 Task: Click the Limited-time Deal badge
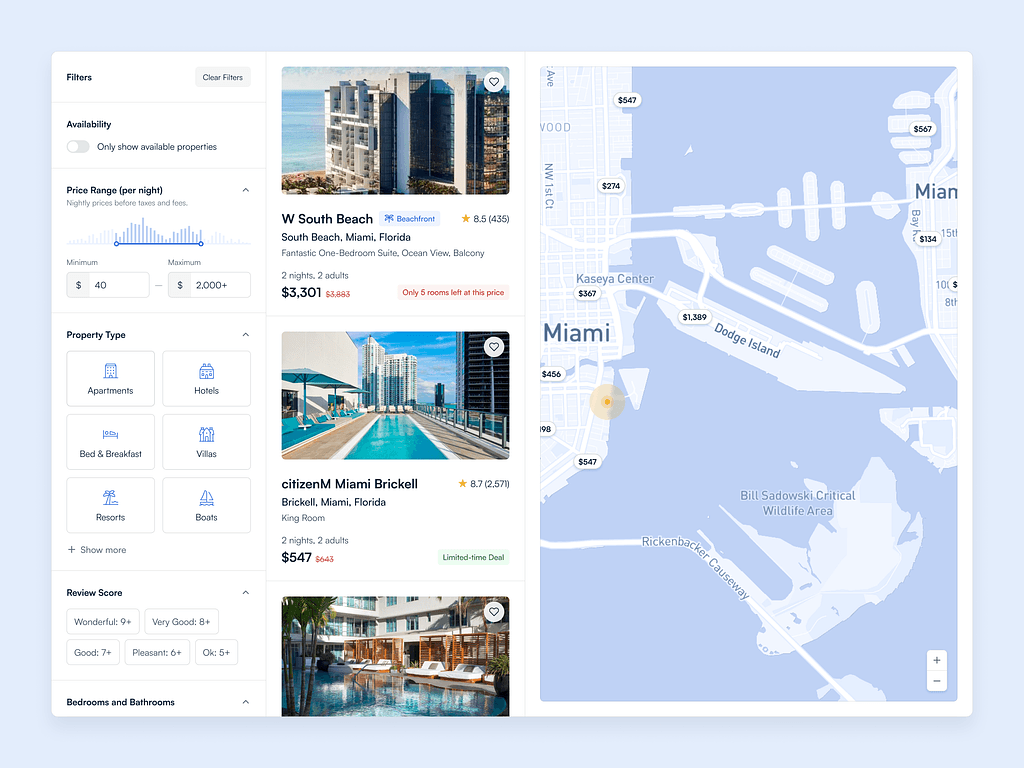473,557
